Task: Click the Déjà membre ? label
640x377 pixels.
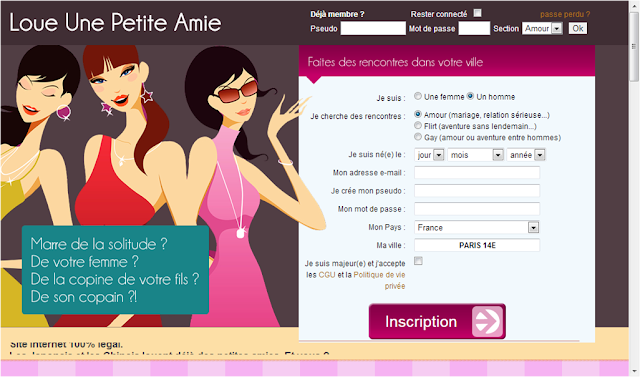Action: (337, 14)
